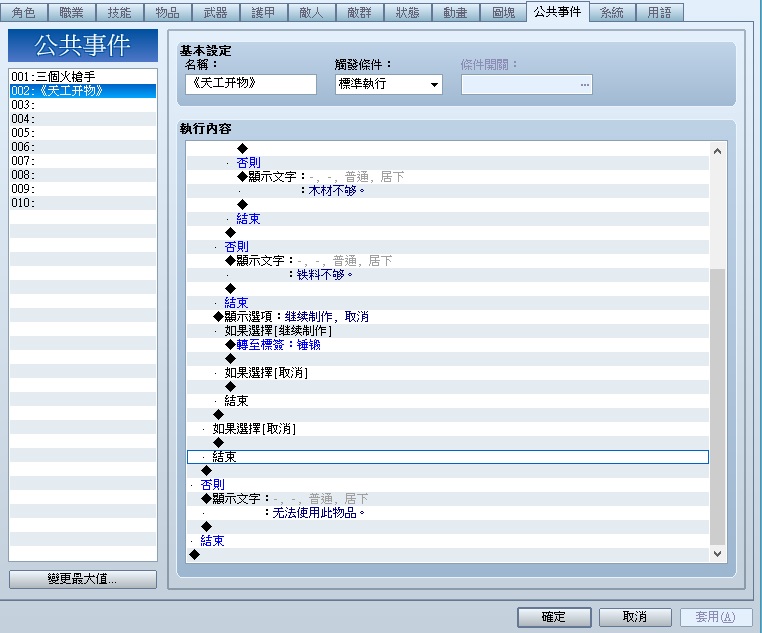The width and height of the screenshot is (762, 633).
Task: Select empty event slot 003
Action: click(83, 104)
